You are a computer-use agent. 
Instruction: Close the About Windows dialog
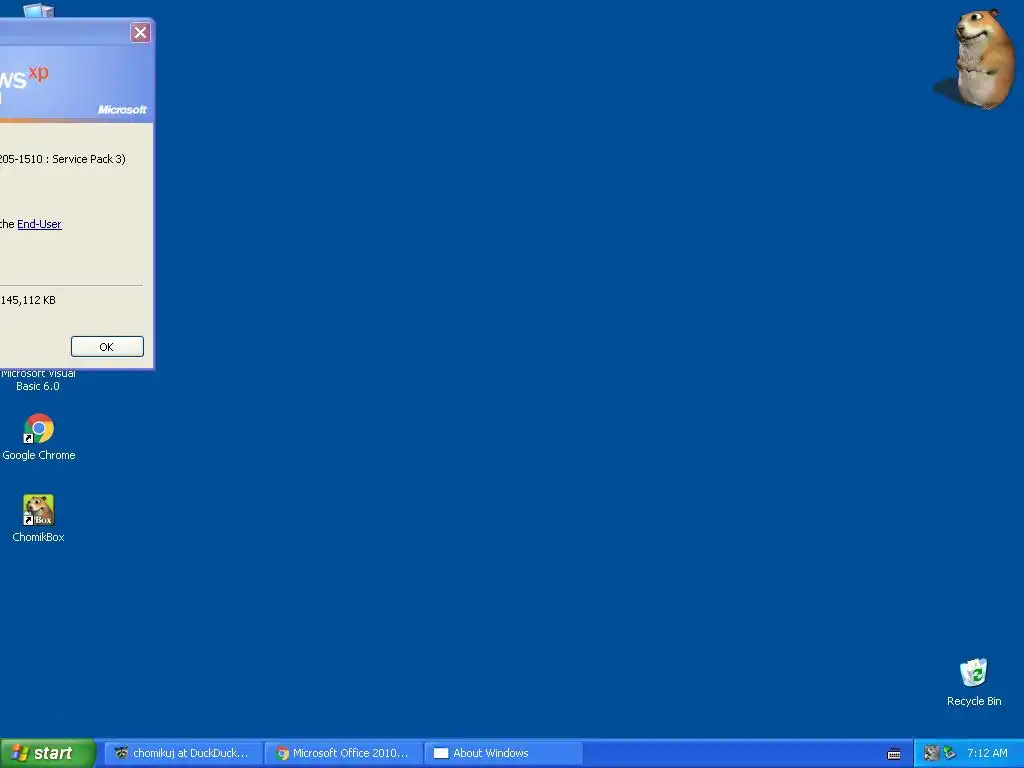click(140, 33)
